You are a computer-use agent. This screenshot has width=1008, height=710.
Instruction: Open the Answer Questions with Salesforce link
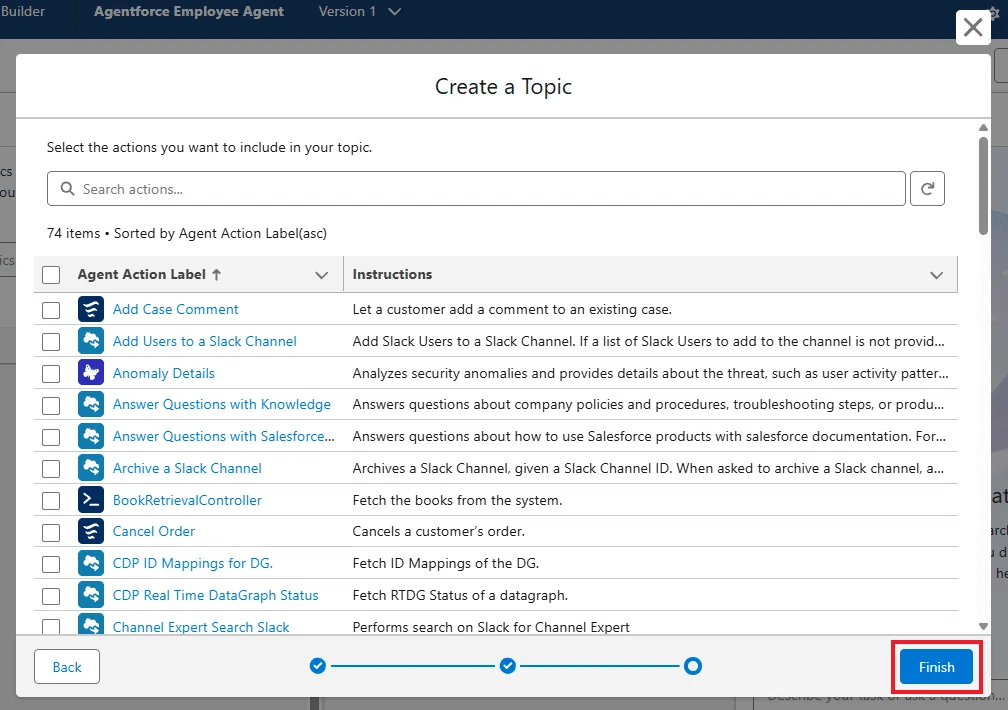click(x=224, y=436)
